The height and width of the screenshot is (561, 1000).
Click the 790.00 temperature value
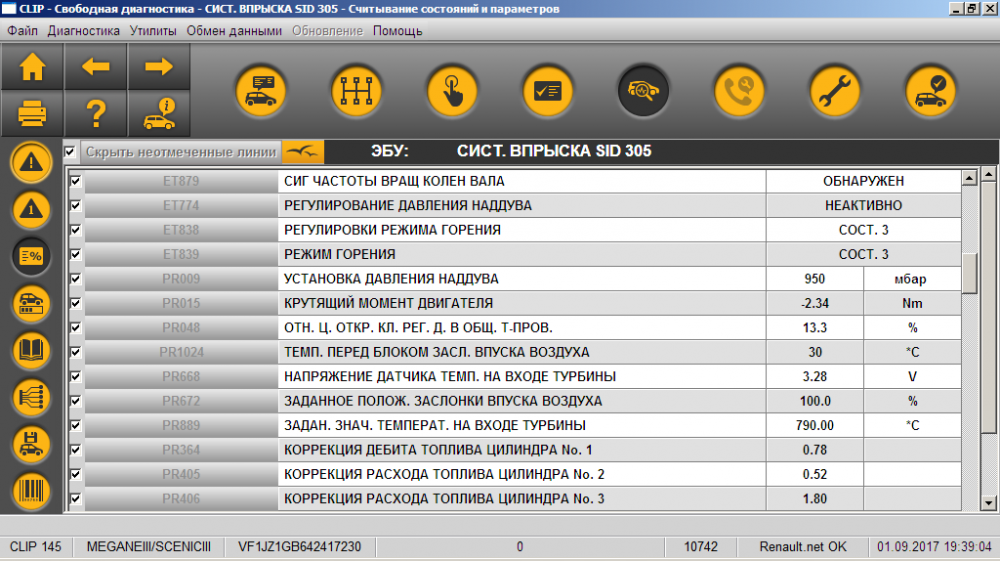click(x=815, y=425)
